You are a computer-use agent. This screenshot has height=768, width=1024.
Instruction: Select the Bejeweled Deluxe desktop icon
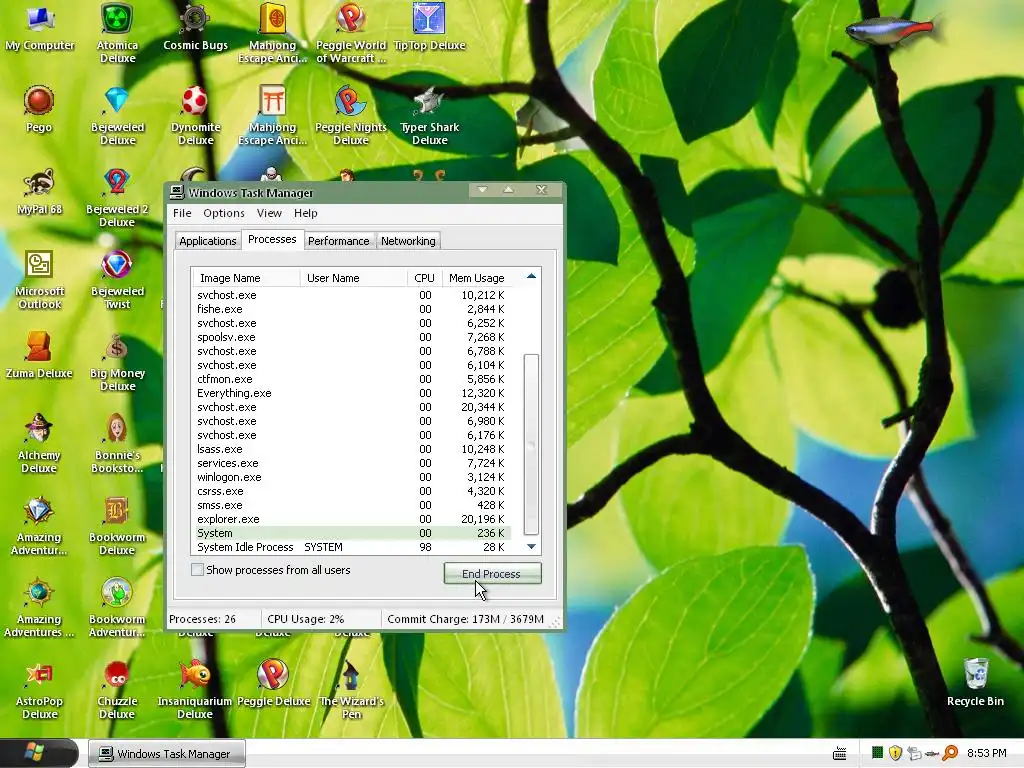tap(118, 116)
